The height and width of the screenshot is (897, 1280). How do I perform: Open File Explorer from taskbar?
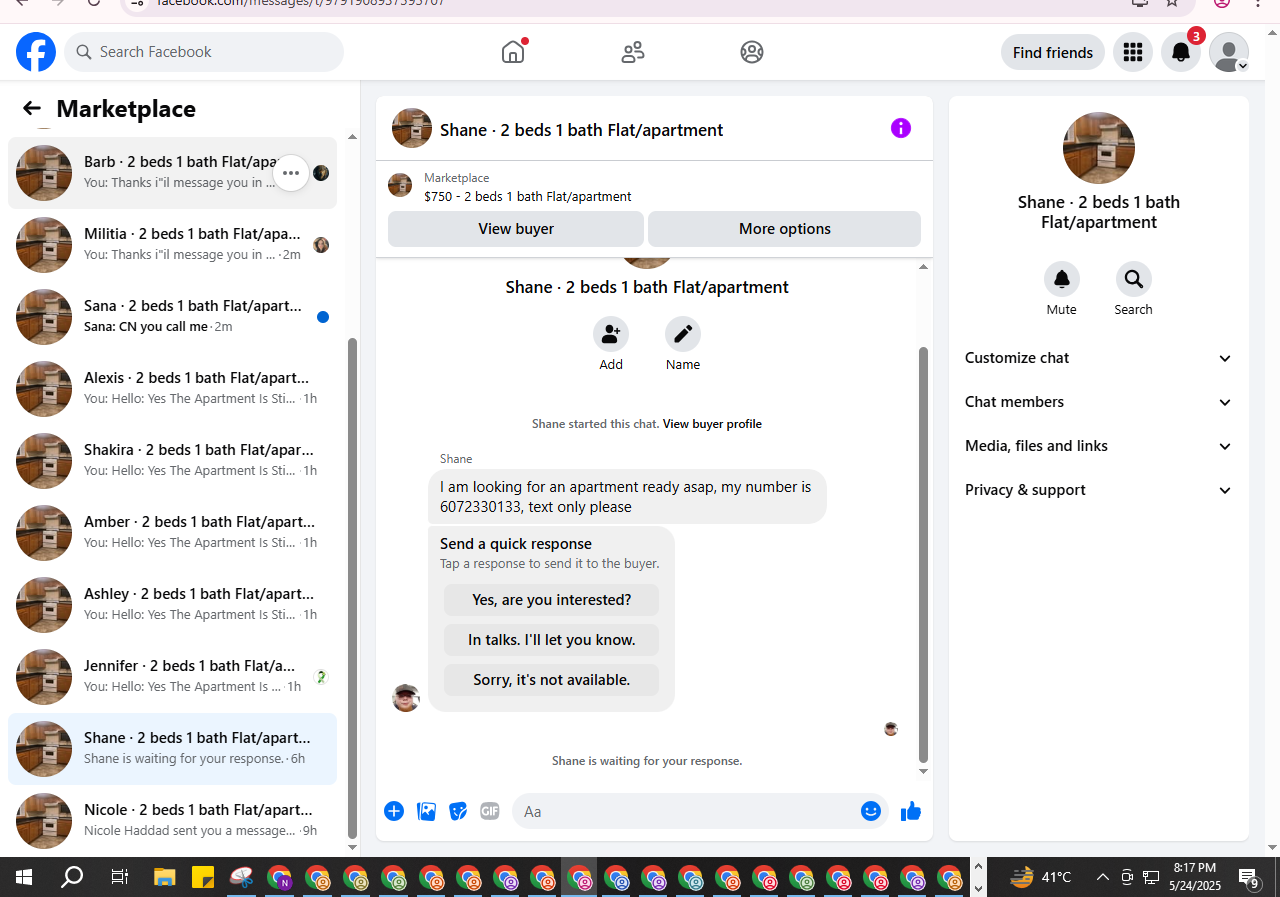pos(165,878)
